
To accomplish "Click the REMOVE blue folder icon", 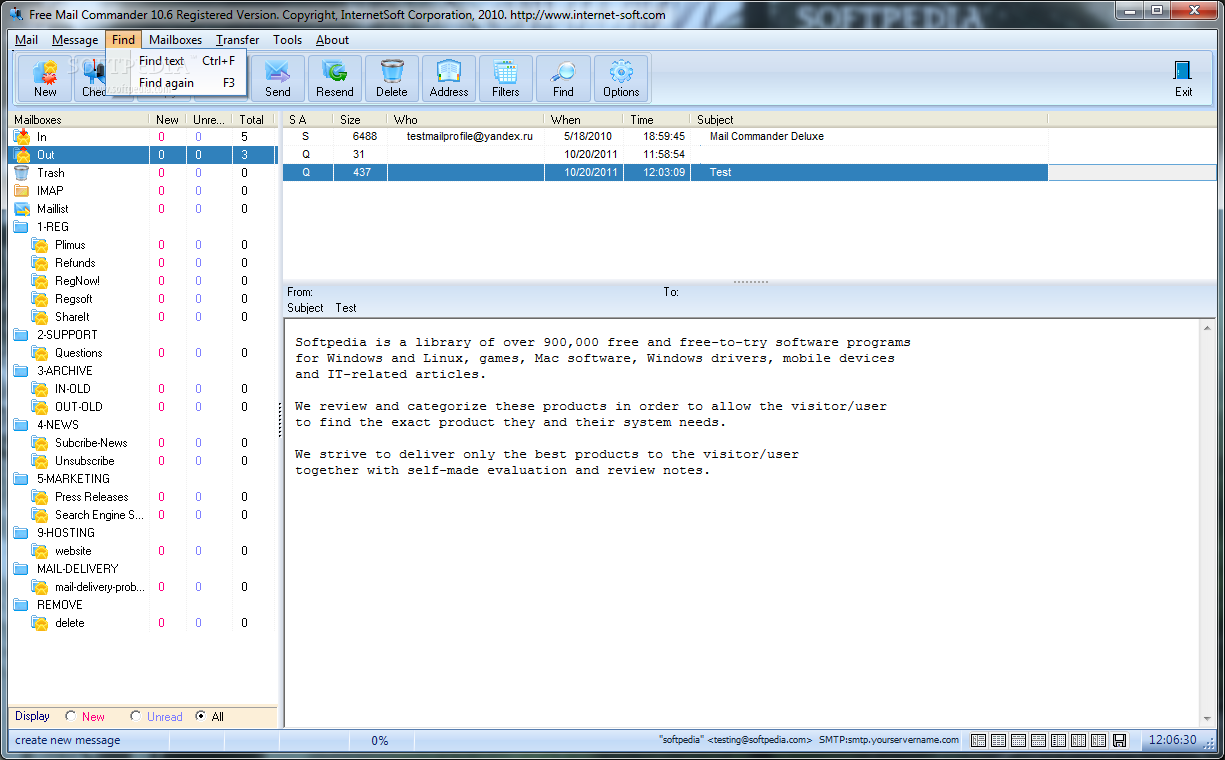I will [21, 605].
